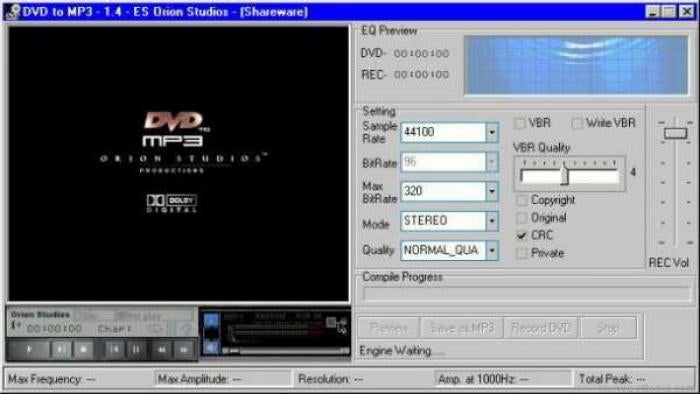Click the Preview button
Screen dimensions: 700x394
coord(388,328)
